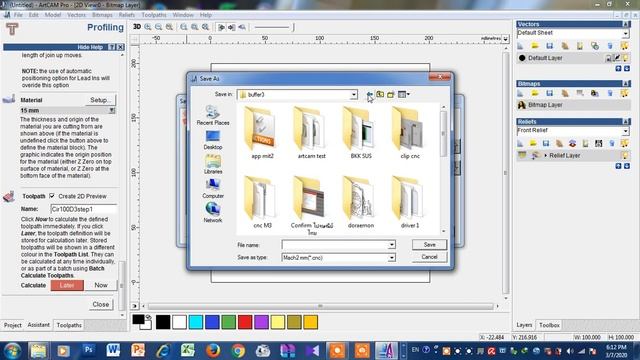Go back to last folder in Save As

coord(369,94)
